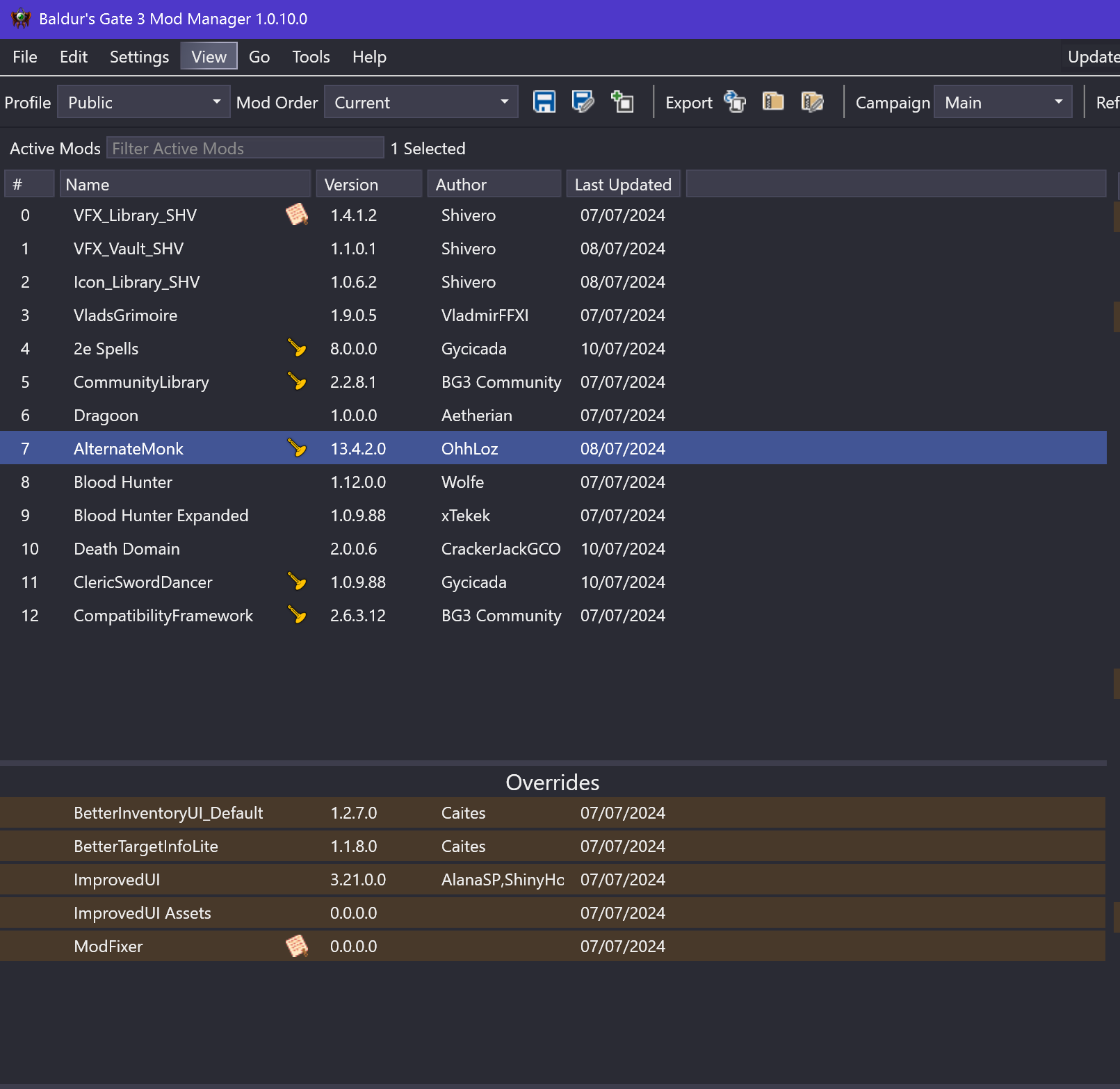Click the hammer icon beside ClericSwordDancer

pos(297,582)
